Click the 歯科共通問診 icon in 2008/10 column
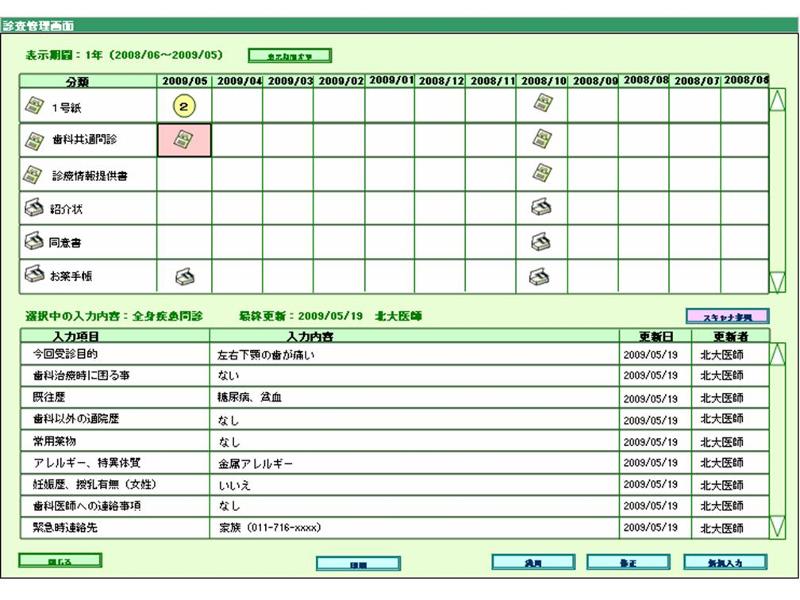800x600 pixels. [542, 140]
